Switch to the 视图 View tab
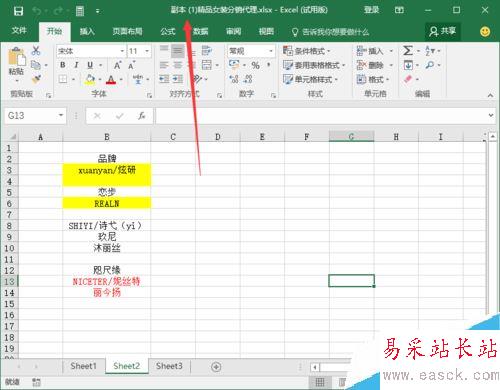The image size is (500, 390). tap(266, 31)
